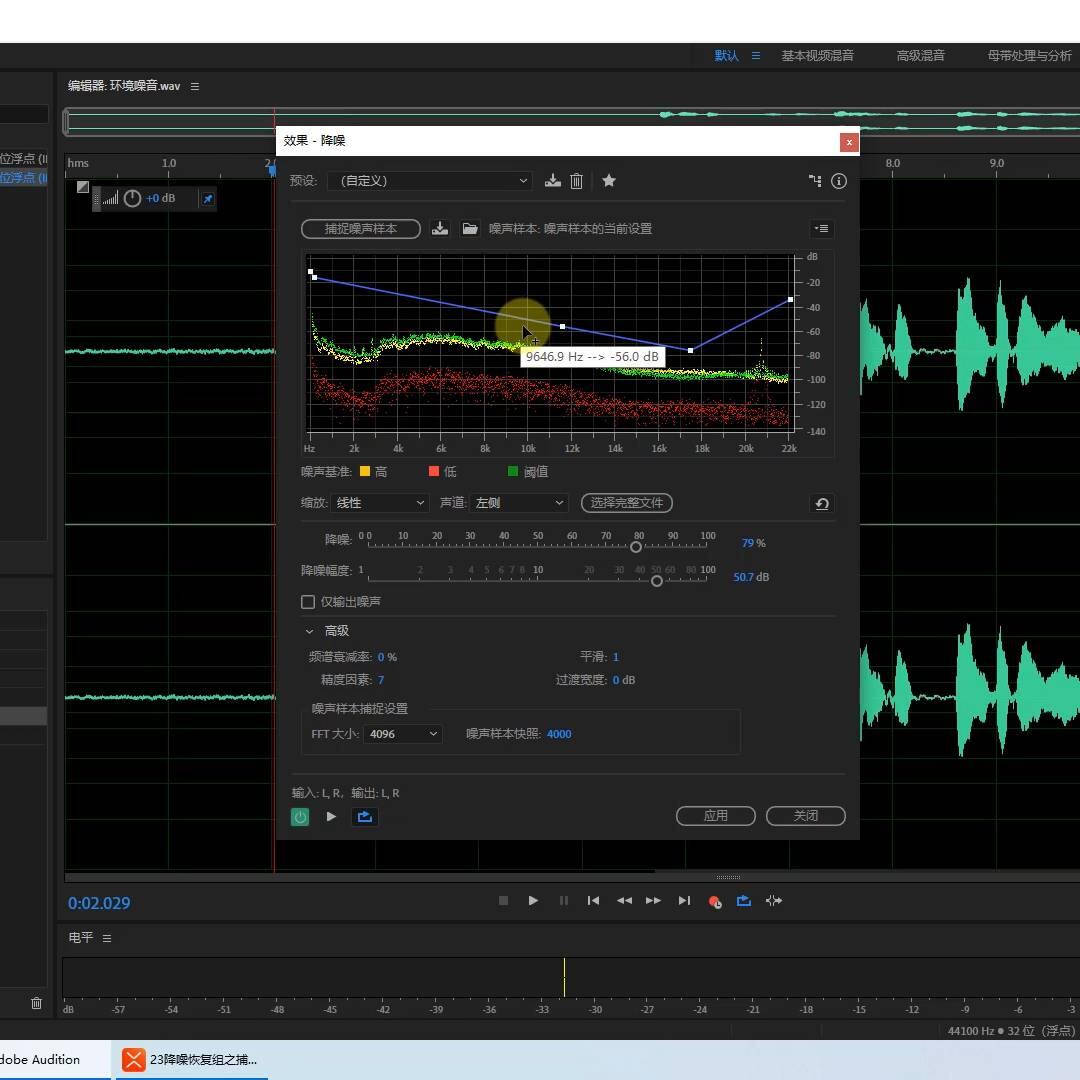Start recording with the red record button
Viewport: 1080px width, 1080px height.
pyautogui.click(x=714, y=901)
